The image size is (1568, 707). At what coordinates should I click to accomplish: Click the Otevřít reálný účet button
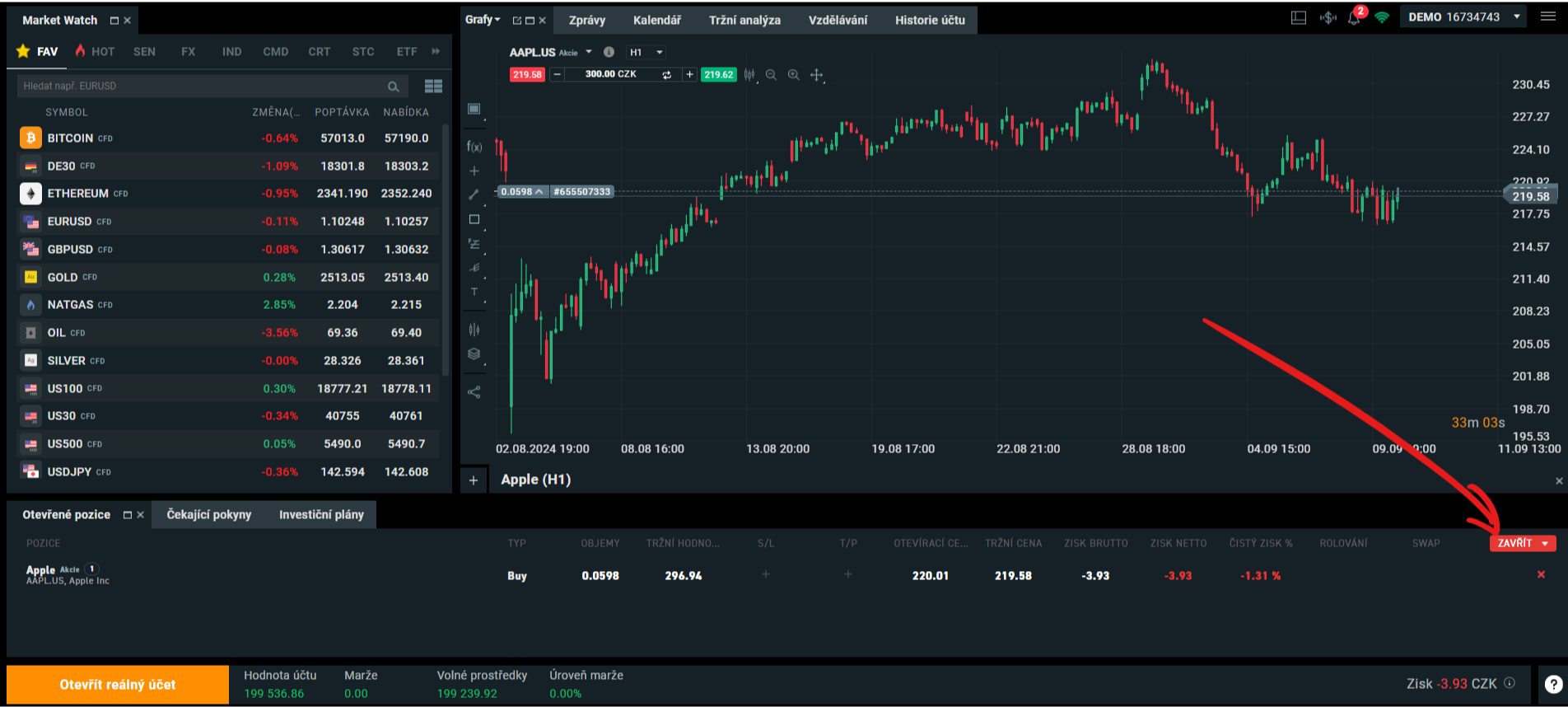point(118,684)
